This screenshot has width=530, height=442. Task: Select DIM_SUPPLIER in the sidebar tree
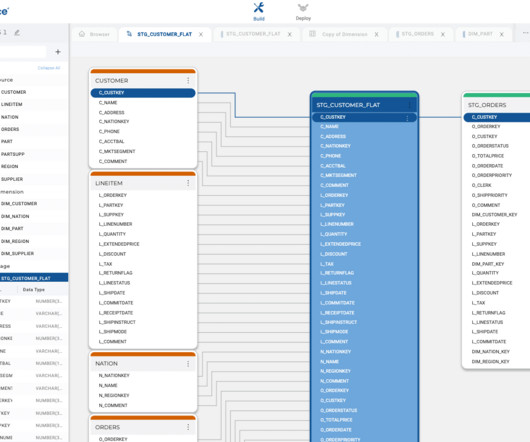[17, 253]
